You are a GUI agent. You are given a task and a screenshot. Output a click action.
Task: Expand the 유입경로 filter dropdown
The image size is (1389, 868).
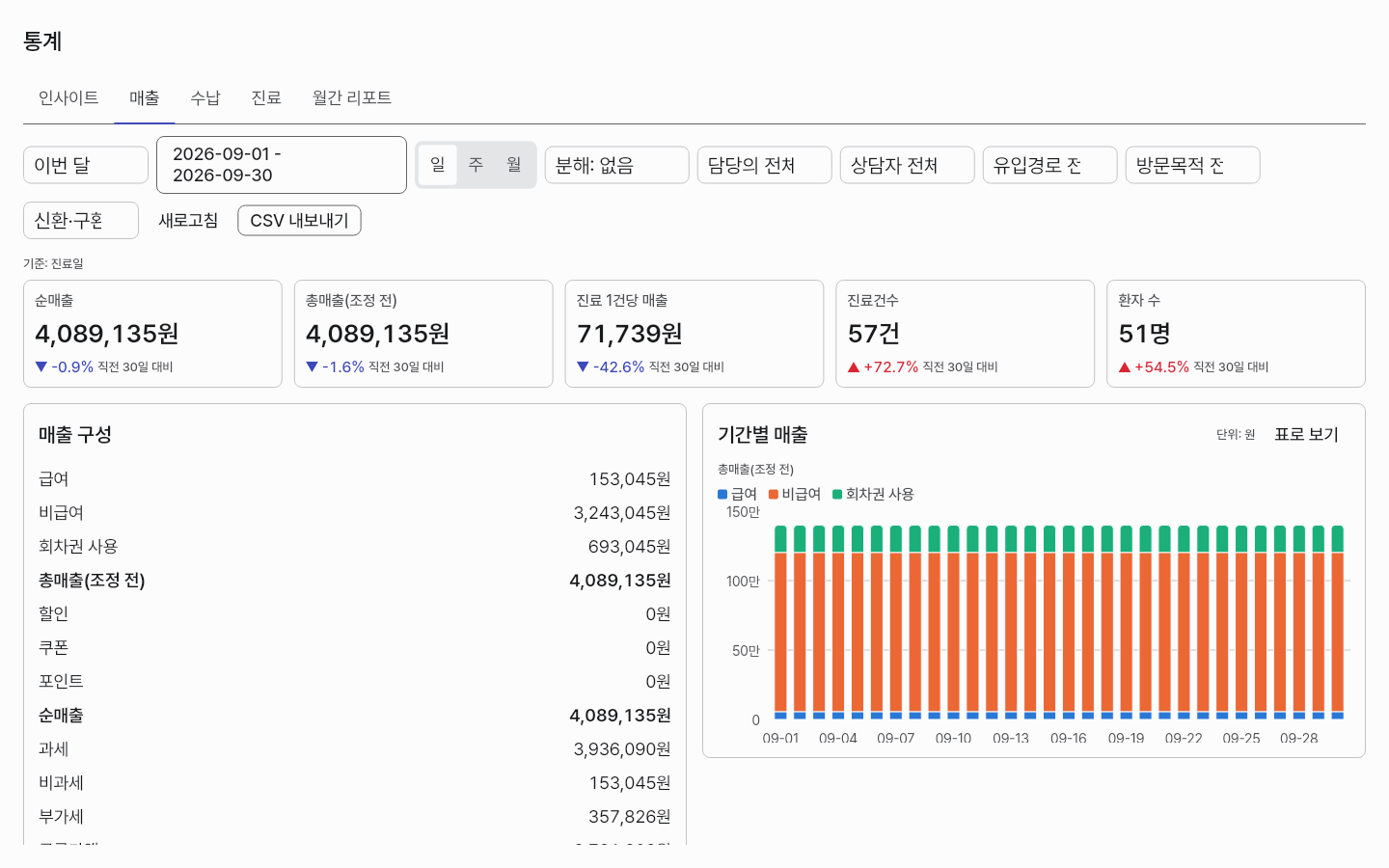(x=1050, y=165)
